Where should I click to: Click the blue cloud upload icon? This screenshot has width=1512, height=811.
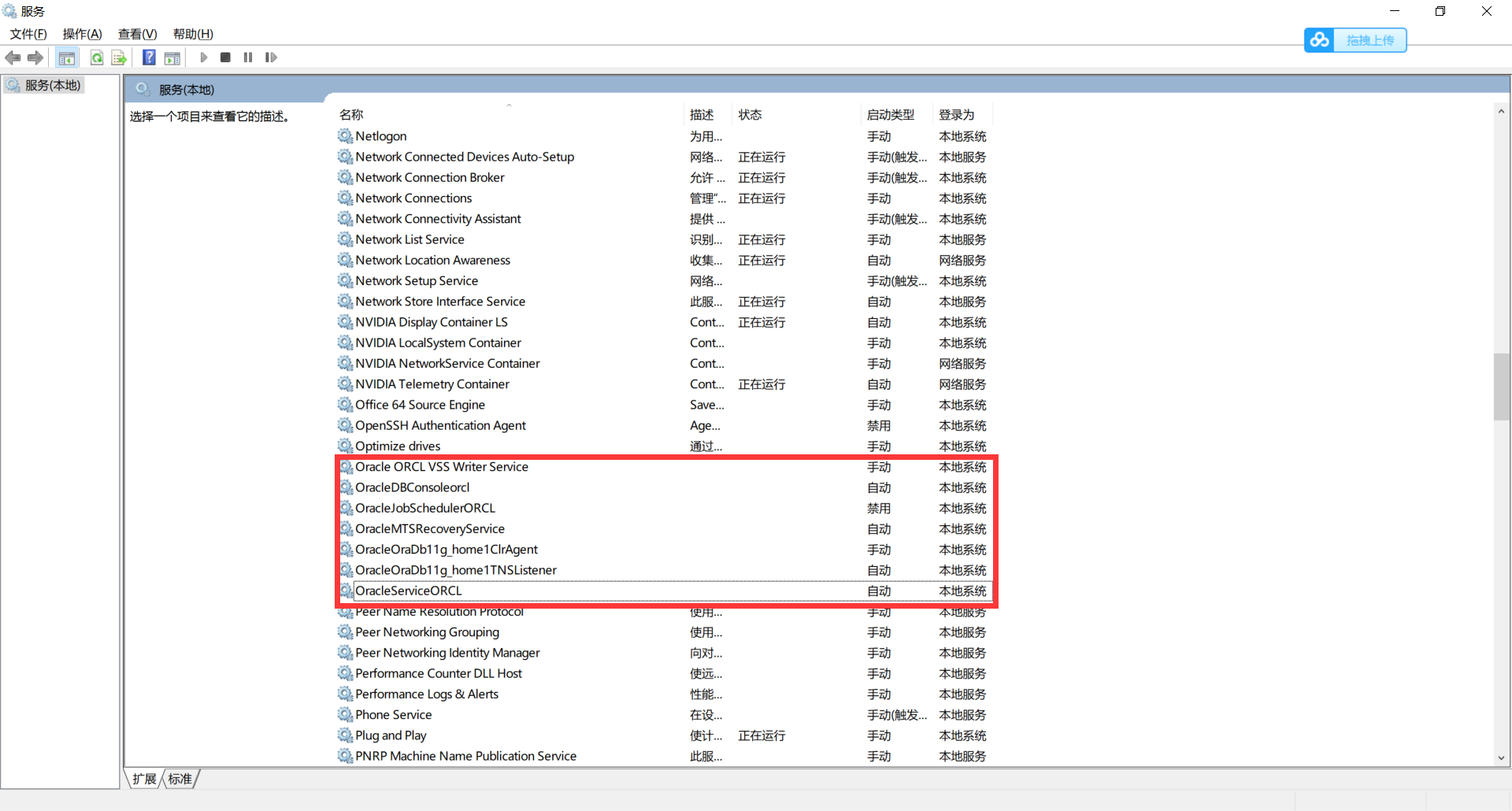click(1319, 40)
